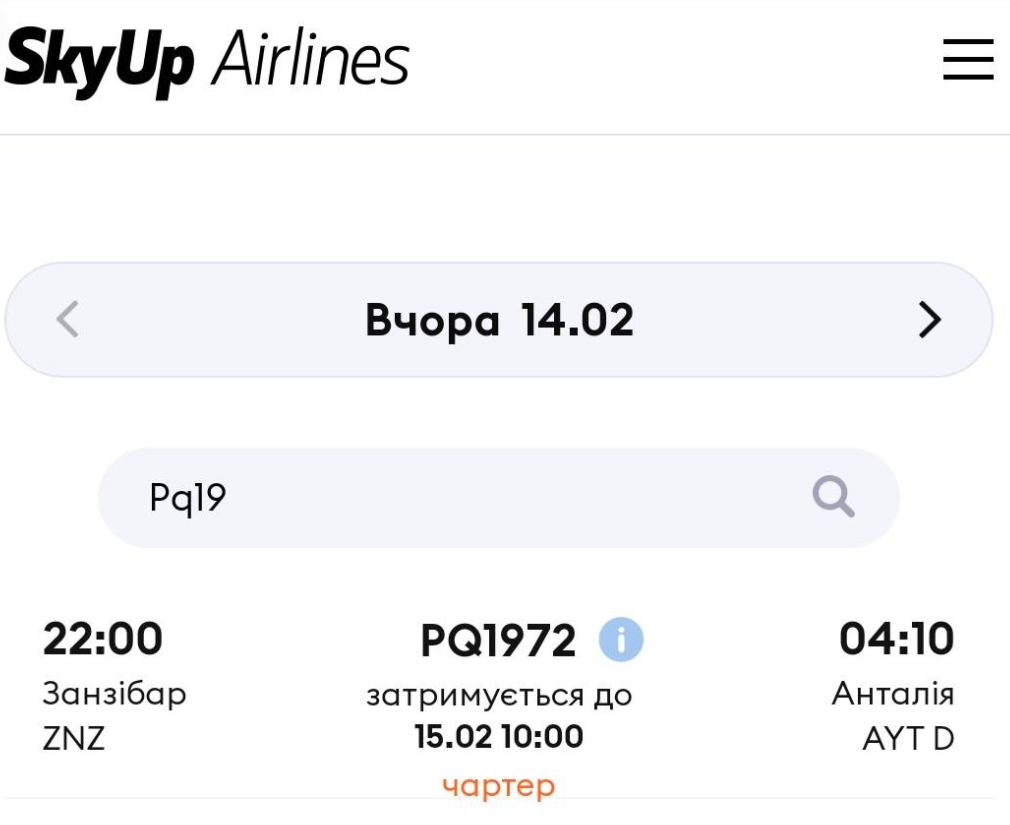The height and width of the screenshot is (825, 1010).
Task: Select departure time 22:00
Action: tap(103, 638)
